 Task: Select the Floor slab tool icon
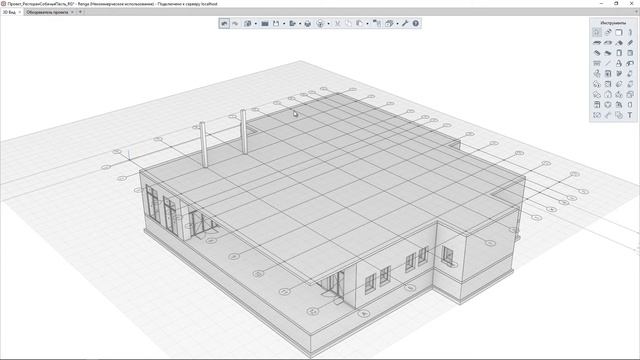(x=597, y=42)
